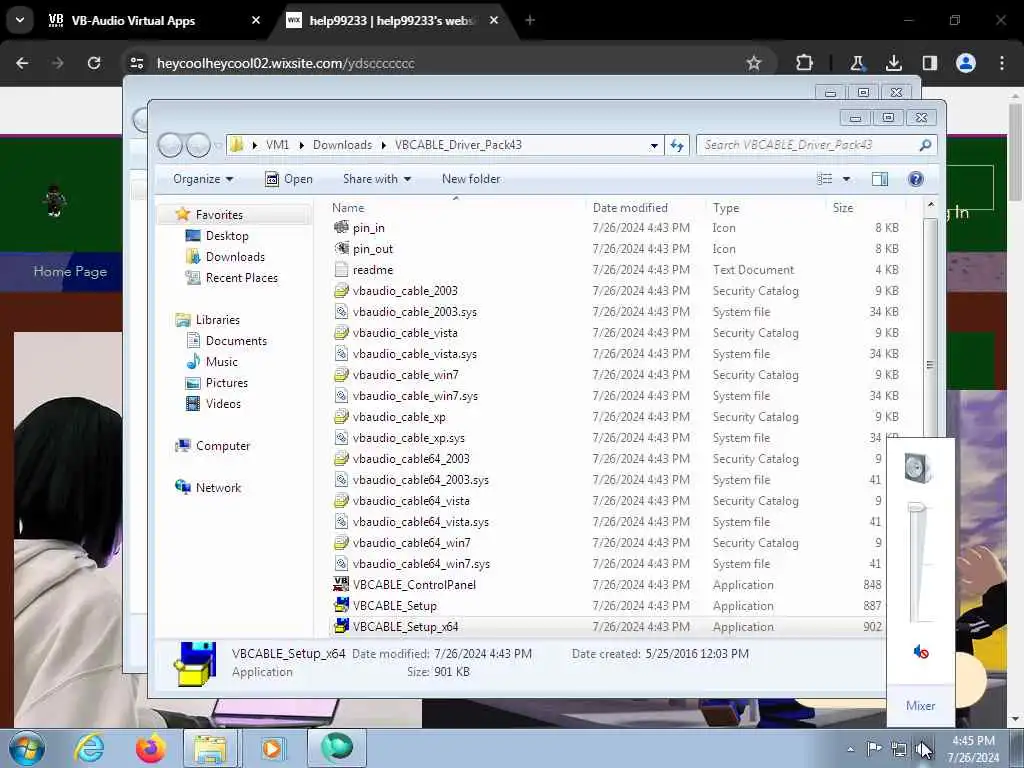This screenshot has width=1024, height=768.
Task: Click Downloads in the address breadcrumb
Action: [342, 145]
